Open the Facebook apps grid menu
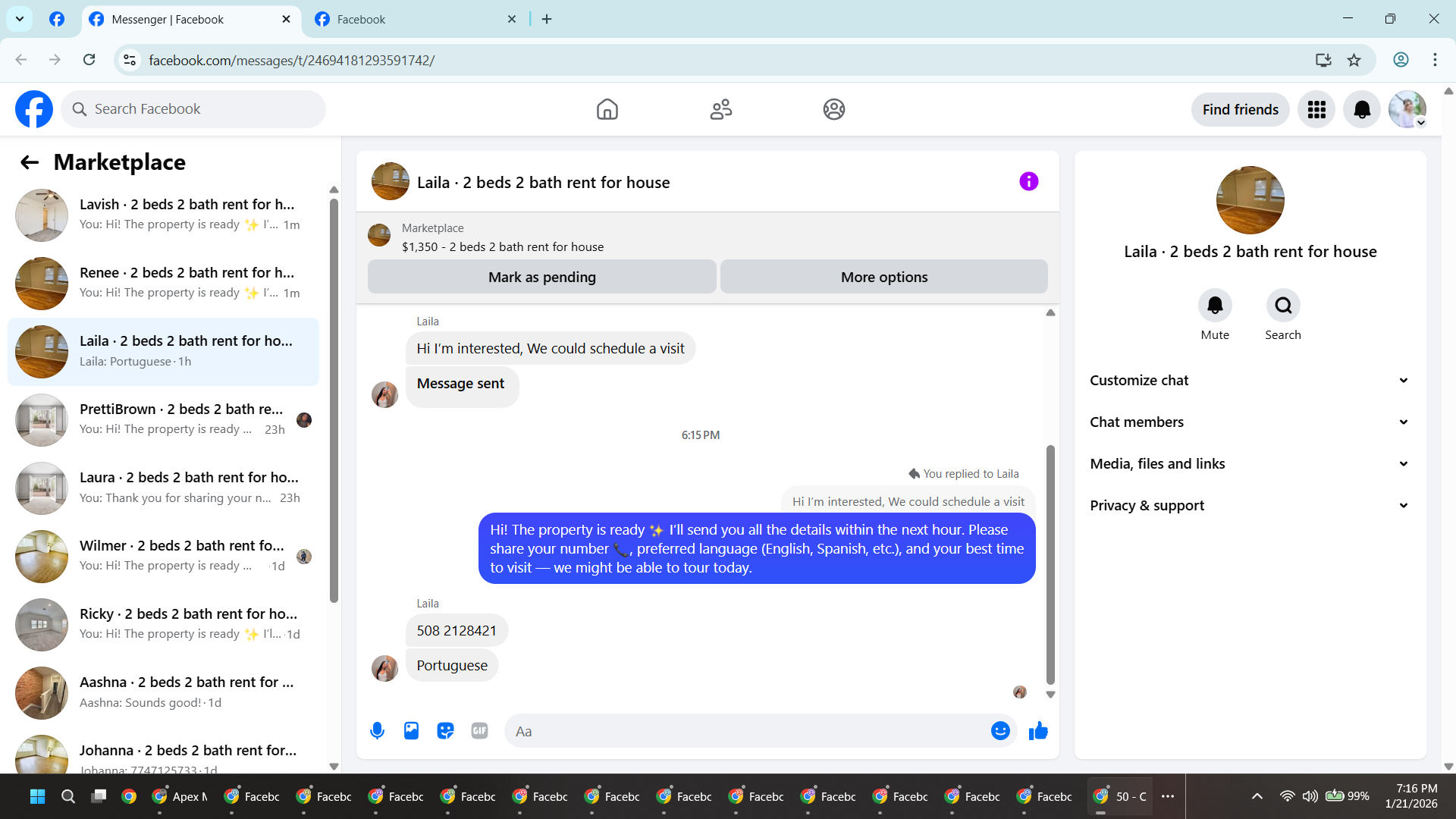Screen dimensions: 1456x819 pos(1316,110)
